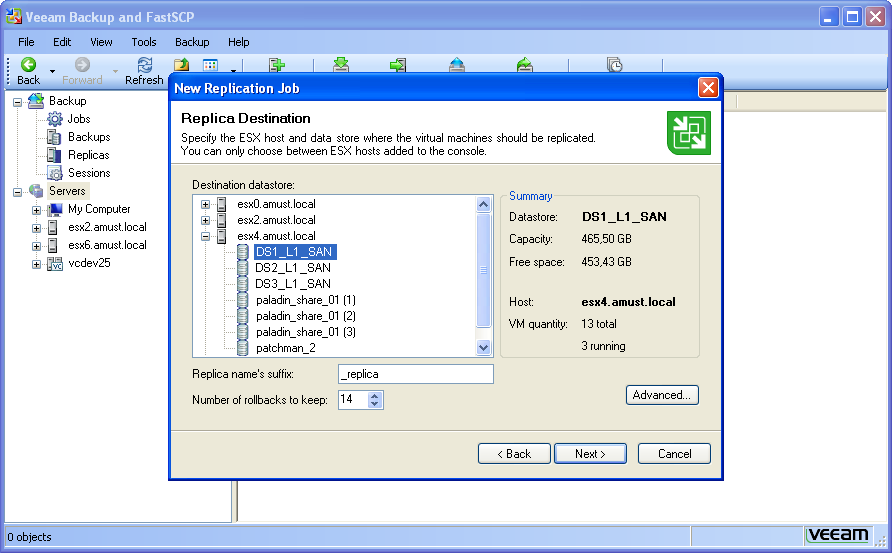This screenshot has width=892, height=553.
Task: Open the View menu
Action: [101, 42]
